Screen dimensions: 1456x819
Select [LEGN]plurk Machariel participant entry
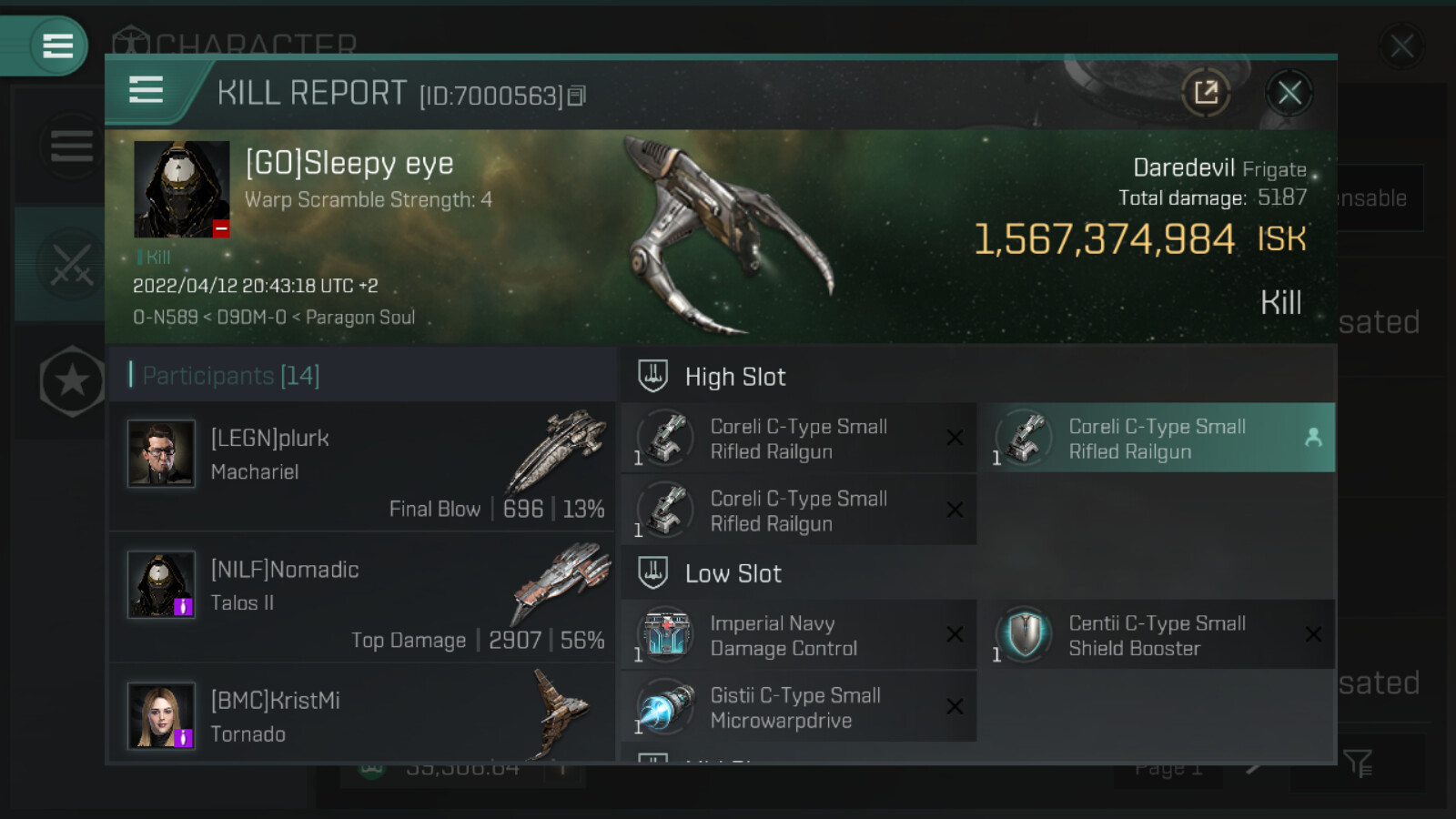pos(362,467)
